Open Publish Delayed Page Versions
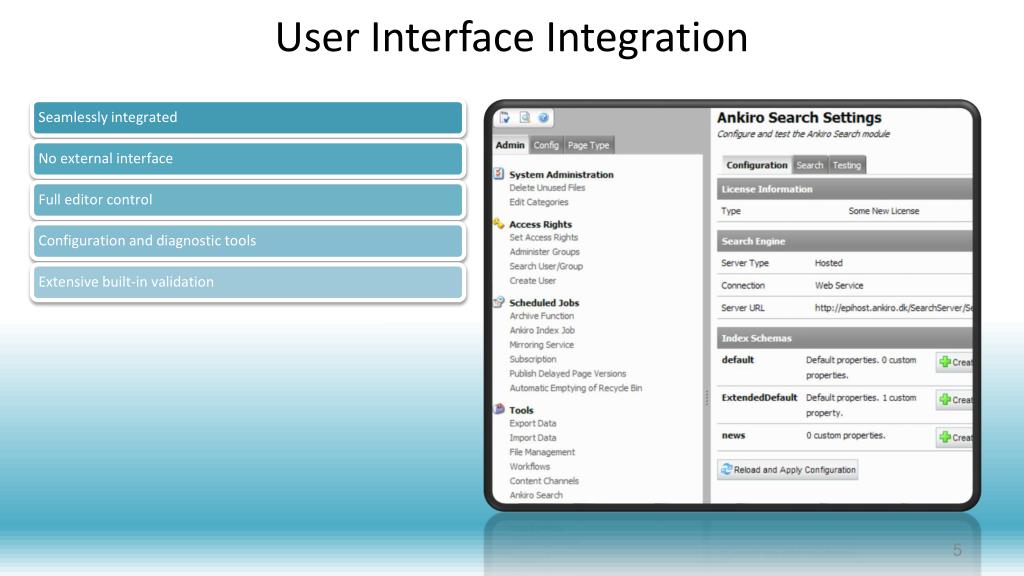The height and width of the screenshot is (576, 1024). point(568,373)
